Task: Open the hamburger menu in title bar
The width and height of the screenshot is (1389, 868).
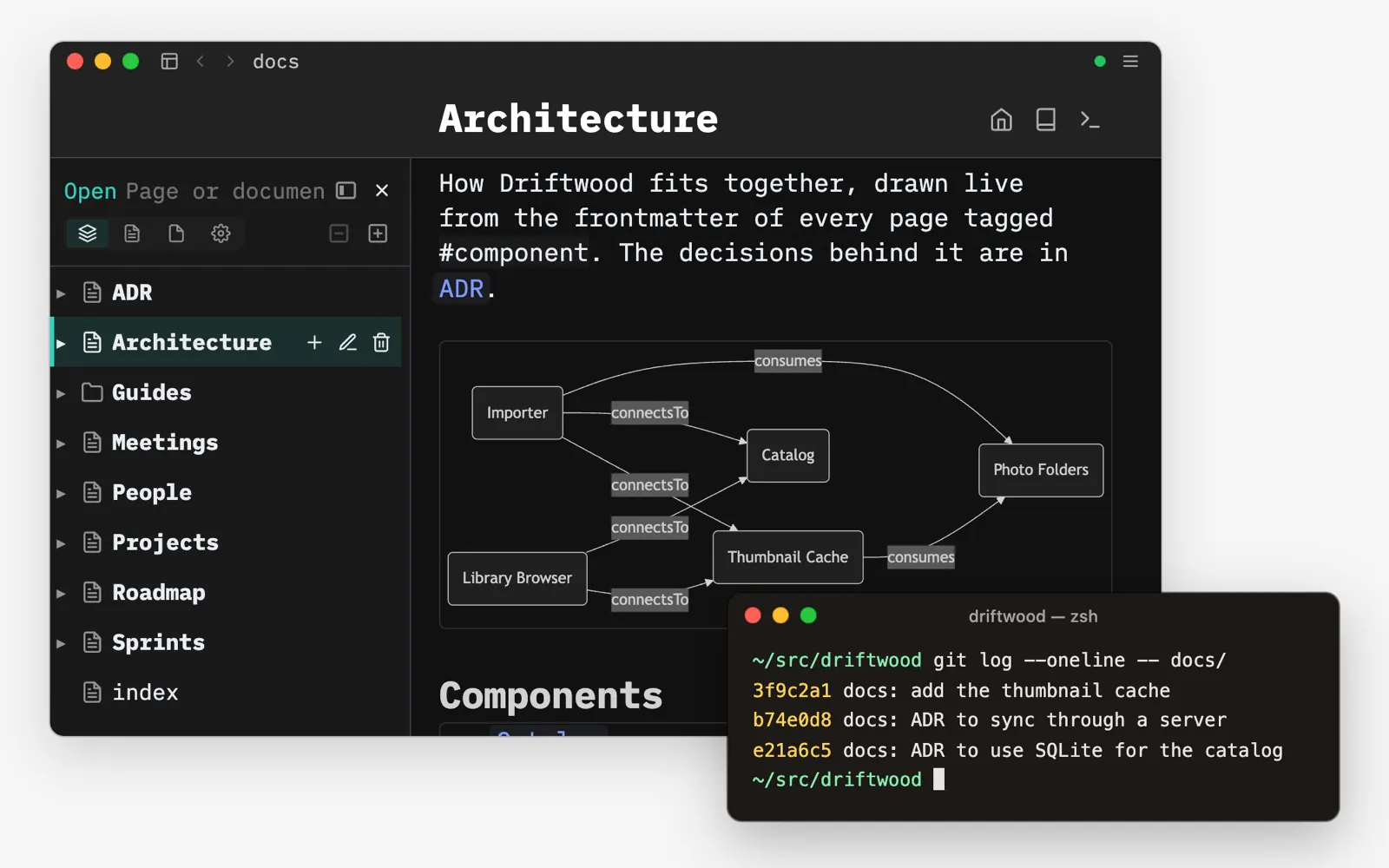Action: 1130,61
